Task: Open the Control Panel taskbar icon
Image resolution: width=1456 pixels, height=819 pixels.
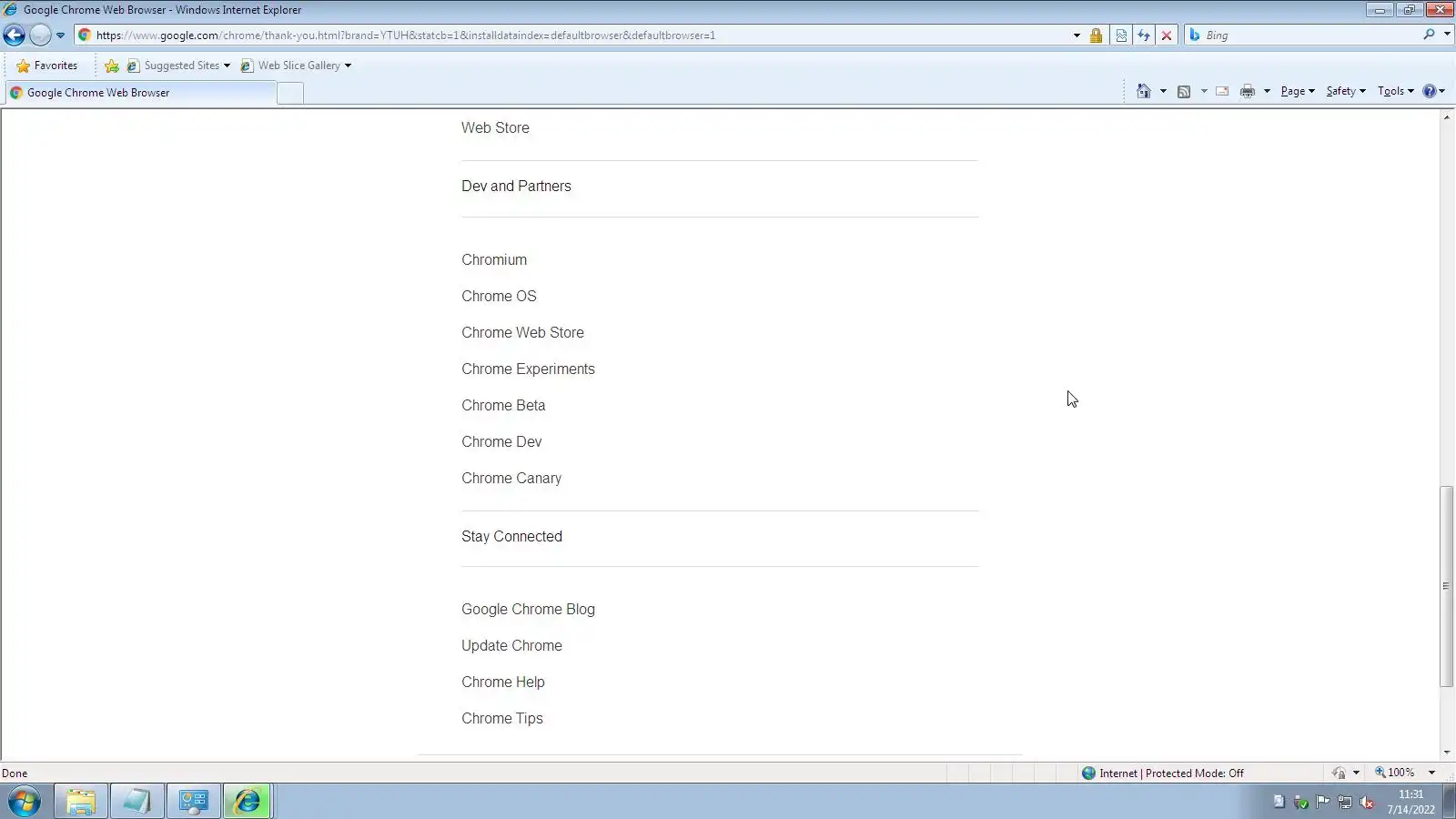Action: coord(194,802)
